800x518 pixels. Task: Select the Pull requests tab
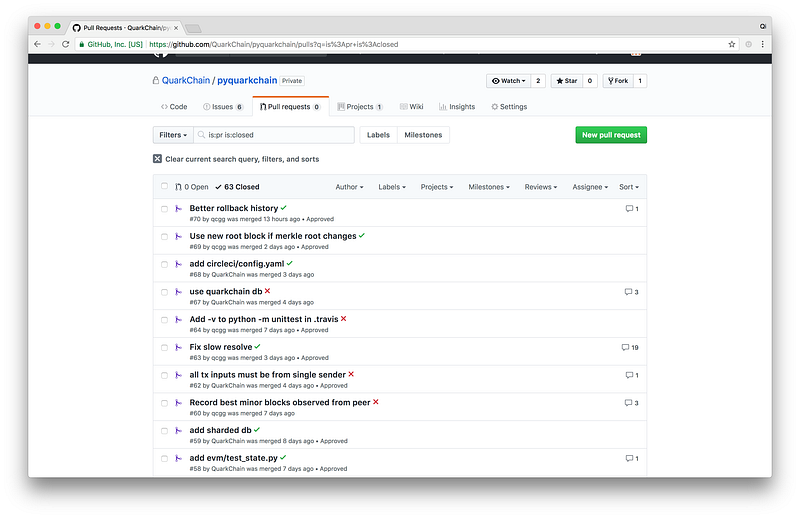[290, 107]
